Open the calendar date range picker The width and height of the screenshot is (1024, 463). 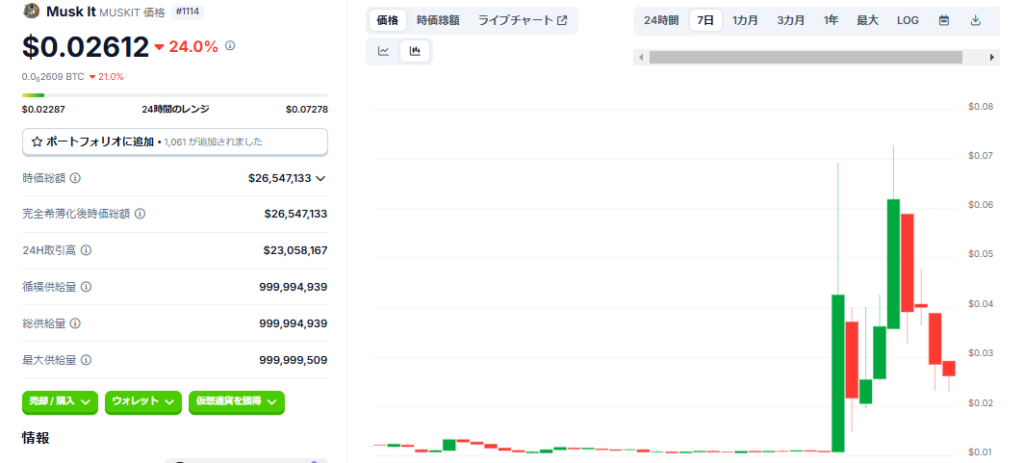tap(944, 20)
